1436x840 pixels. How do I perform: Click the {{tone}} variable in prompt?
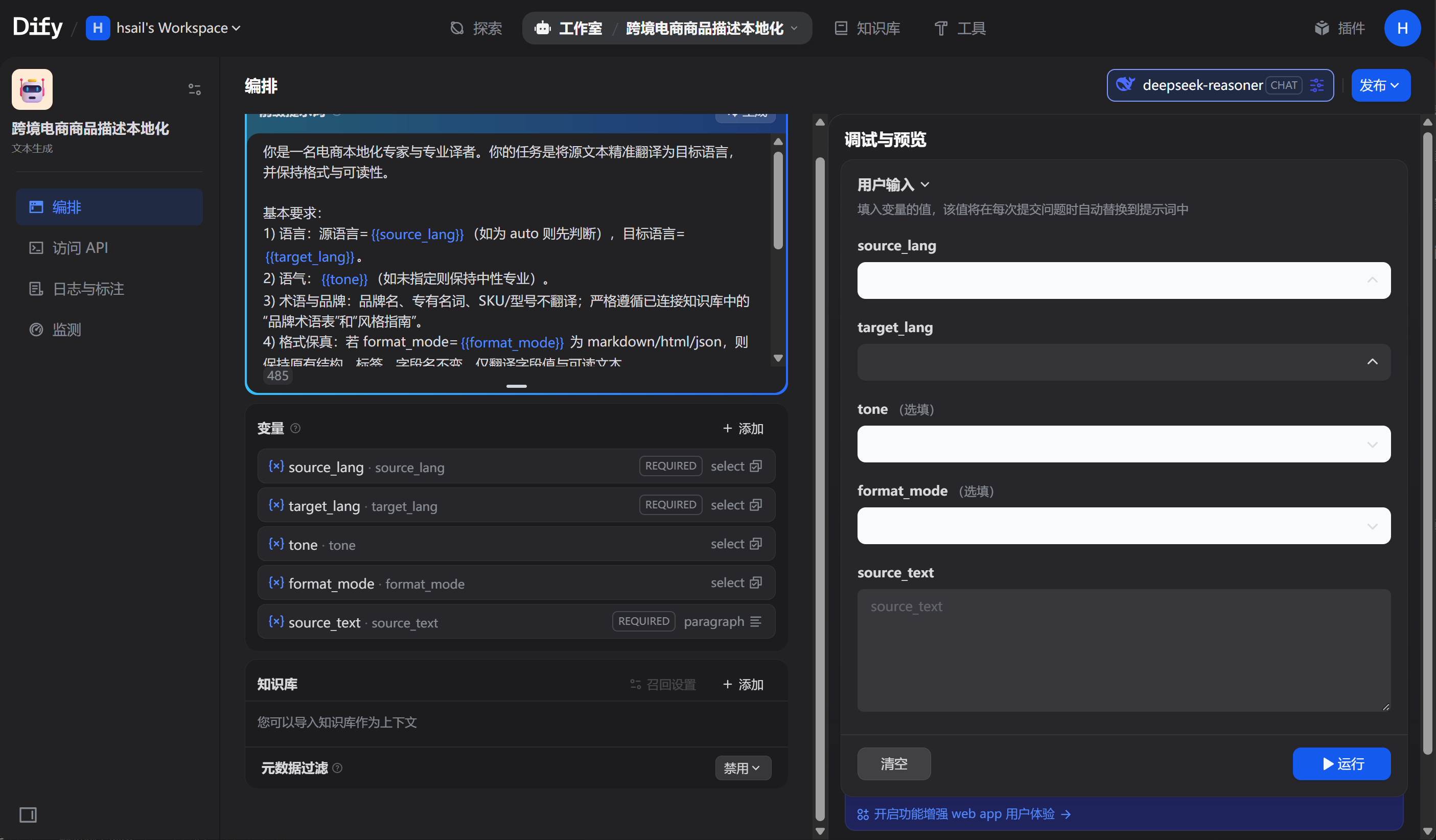pyautogui.click(x=344, y=279)
